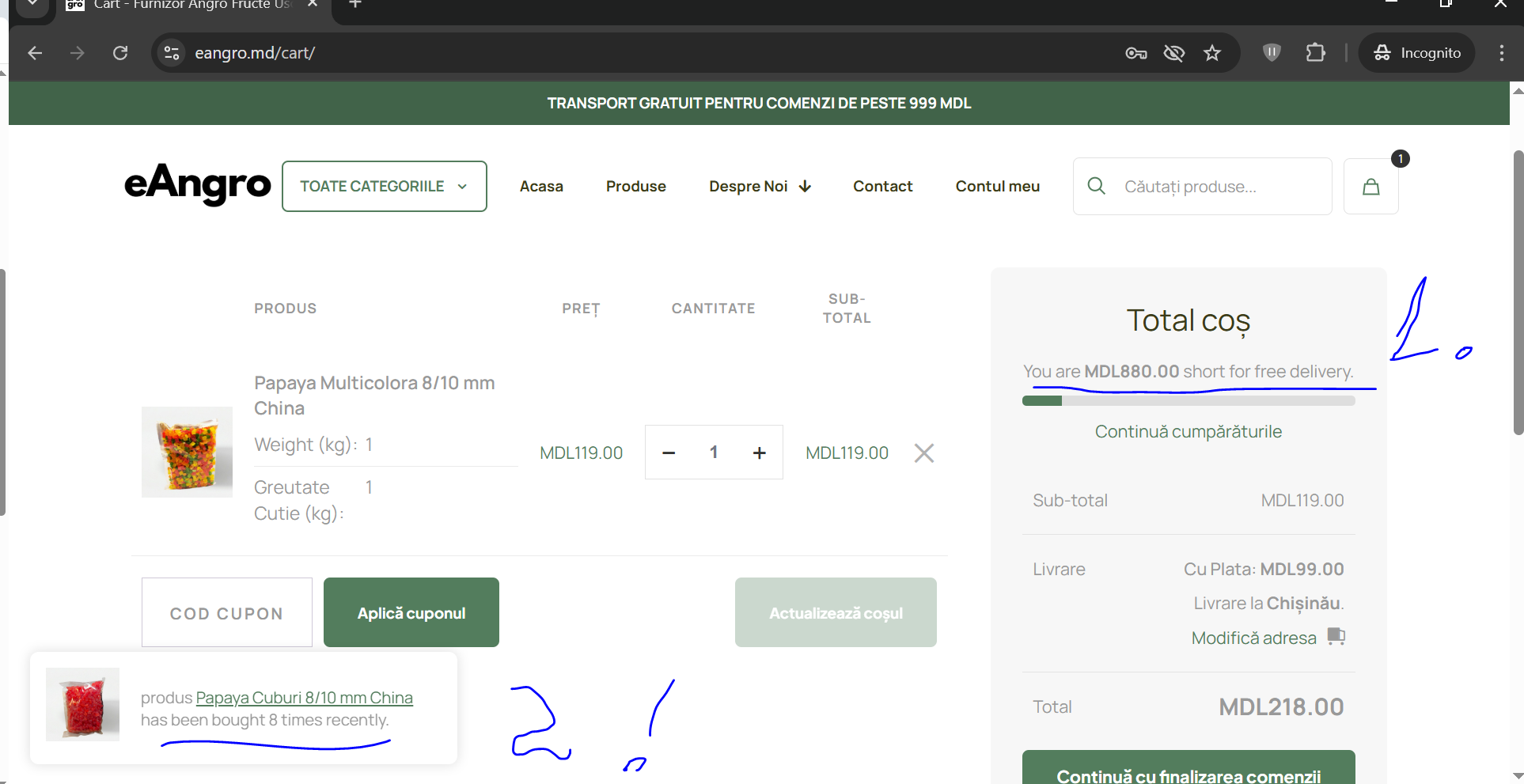
Task: Click the Cod Cupon input field
Action: pyautogui.click(x=227, y=613)
